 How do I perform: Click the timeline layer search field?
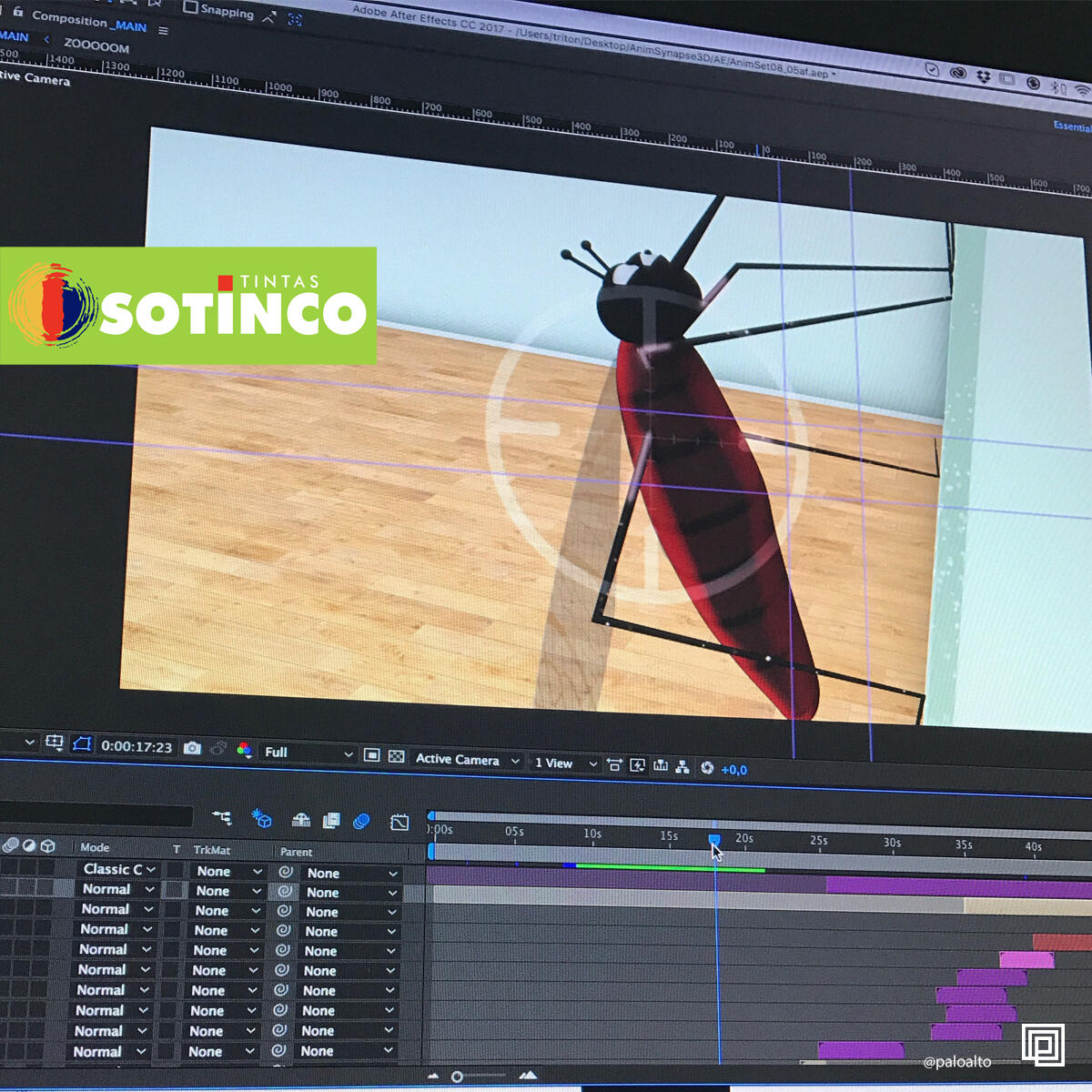(x=96, y=814)
